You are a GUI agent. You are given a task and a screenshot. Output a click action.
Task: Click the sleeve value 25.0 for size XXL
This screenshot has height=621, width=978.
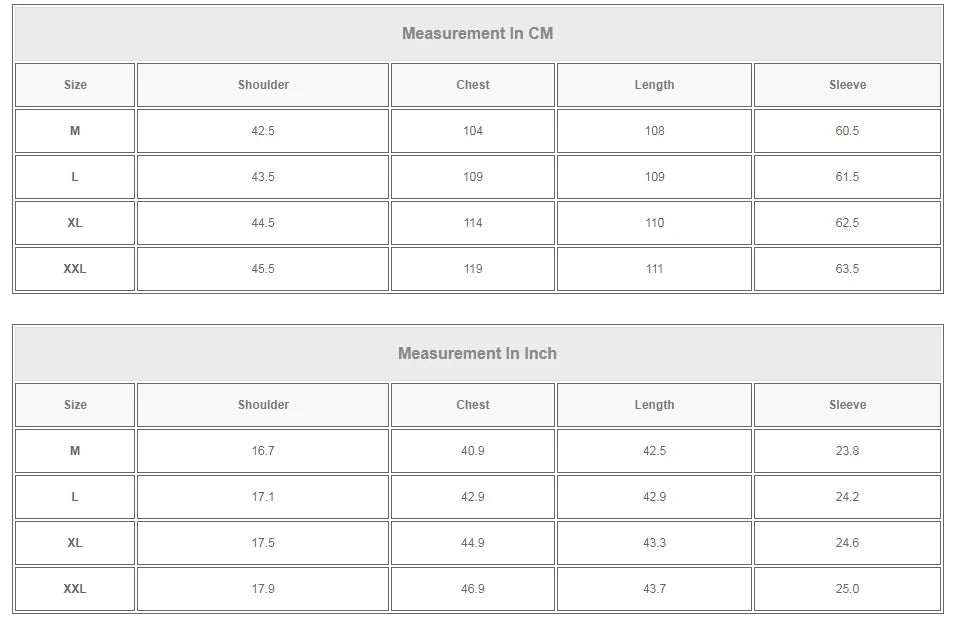click(x=847, y=589)
